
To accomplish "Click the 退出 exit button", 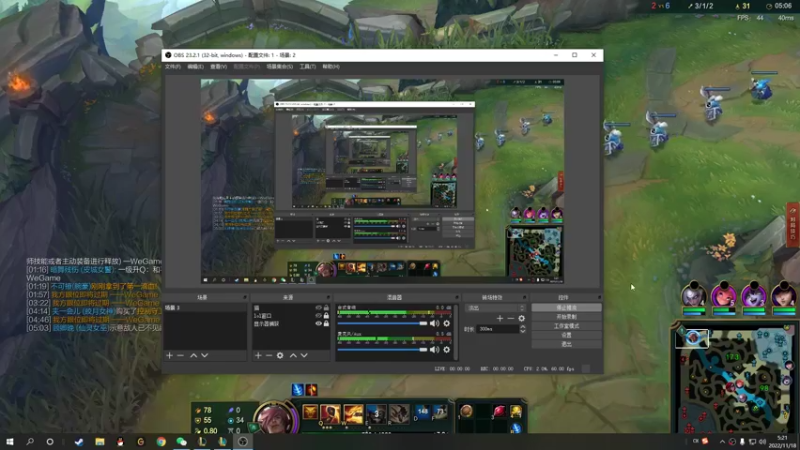I will [566, 344].
